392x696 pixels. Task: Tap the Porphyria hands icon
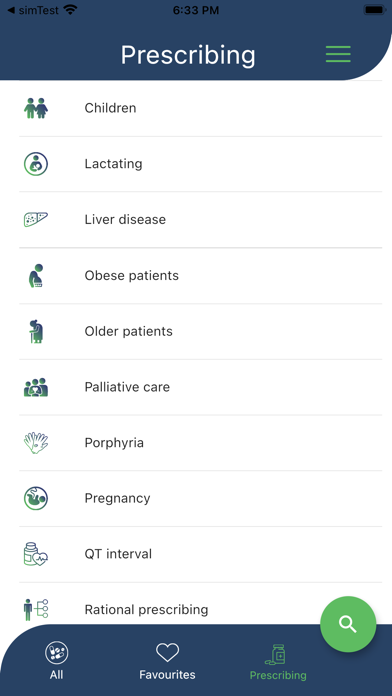36,443
